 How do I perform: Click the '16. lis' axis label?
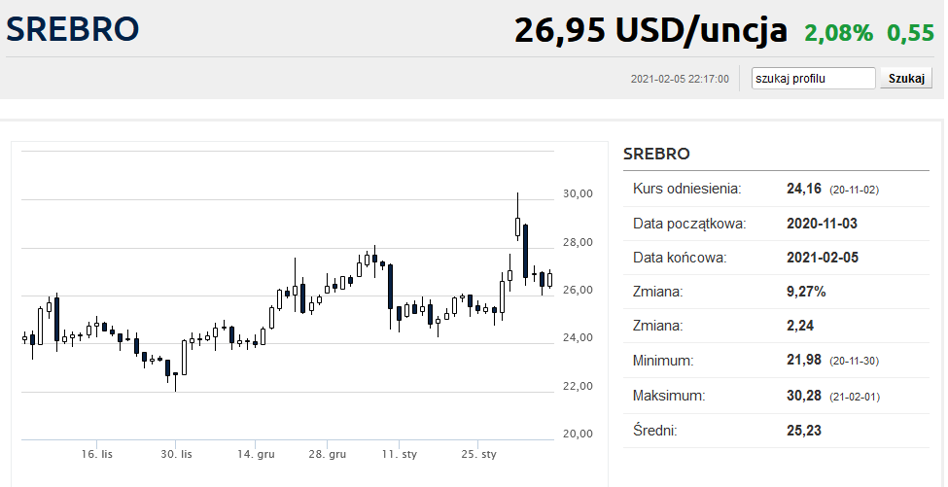tap(97, 454)
